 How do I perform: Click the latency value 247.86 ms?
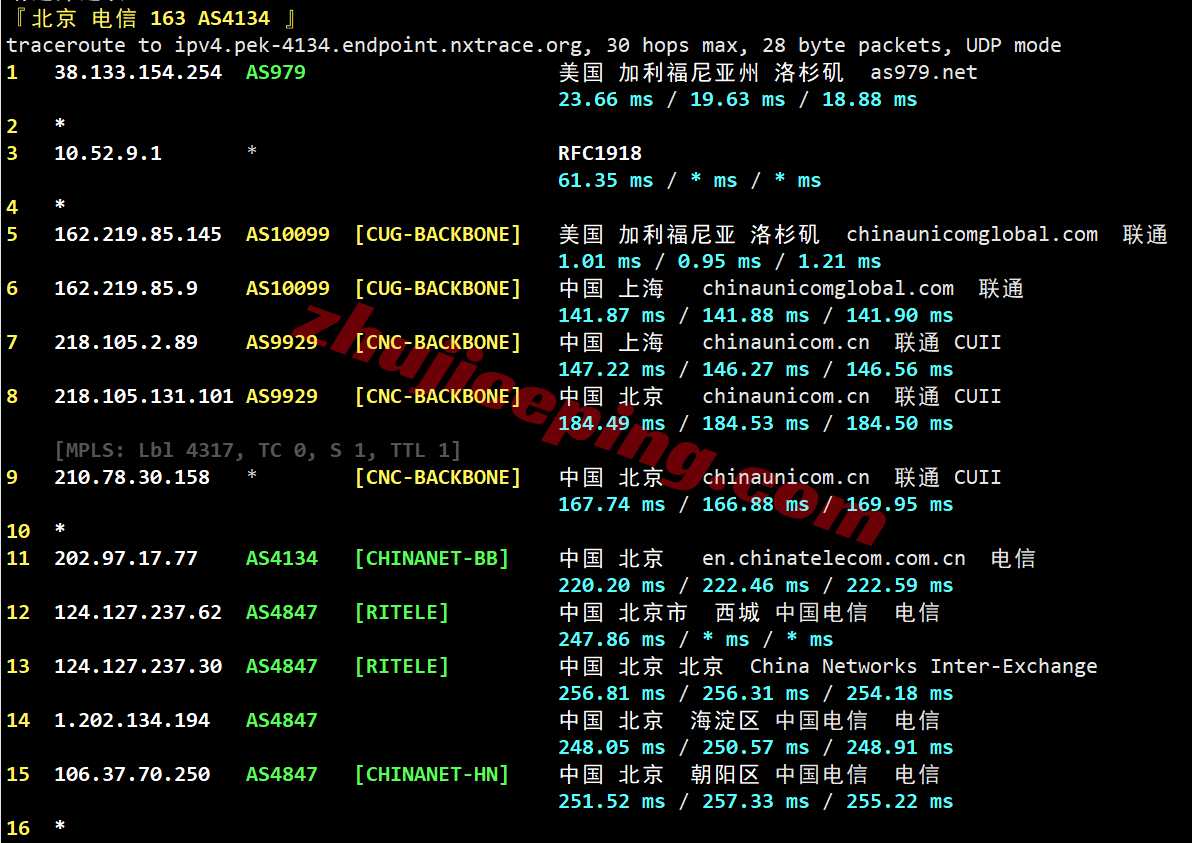pos(611,639)
